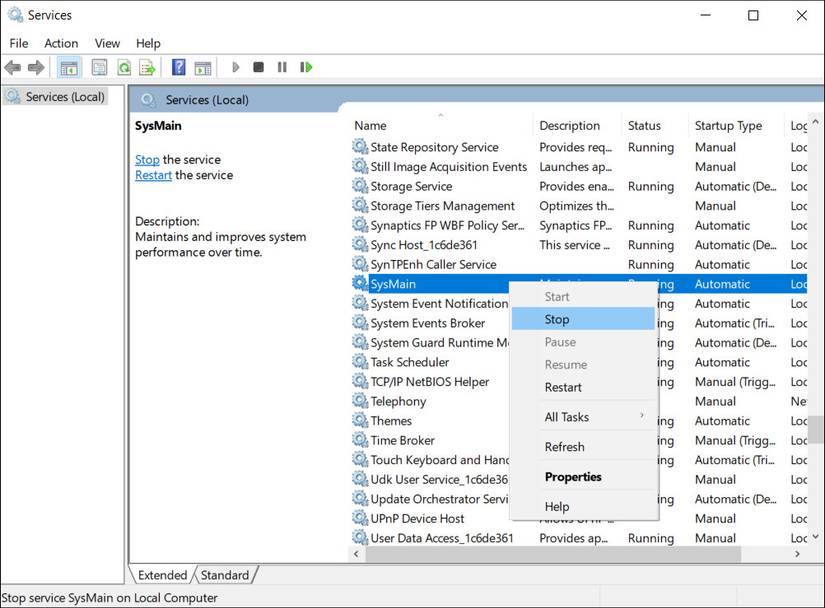This screenshot has width=825, height=608.
Task: Sort by the Startup Type column header
Action: (729, 125)
